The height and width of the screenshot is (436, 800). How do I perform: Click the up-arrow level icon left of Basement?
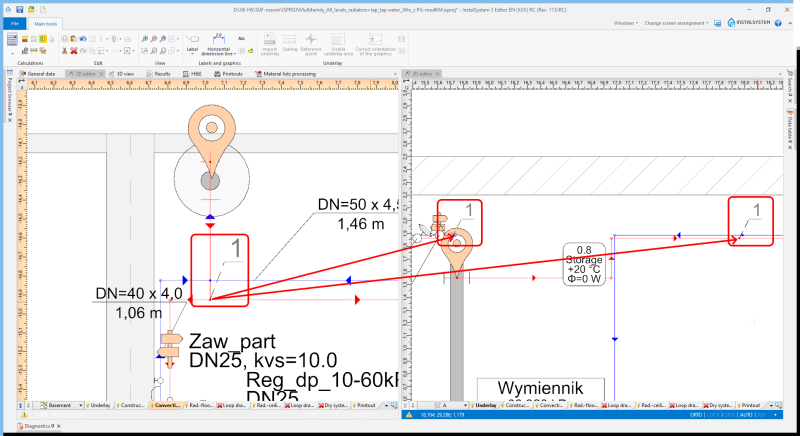(x=21, y=405)
